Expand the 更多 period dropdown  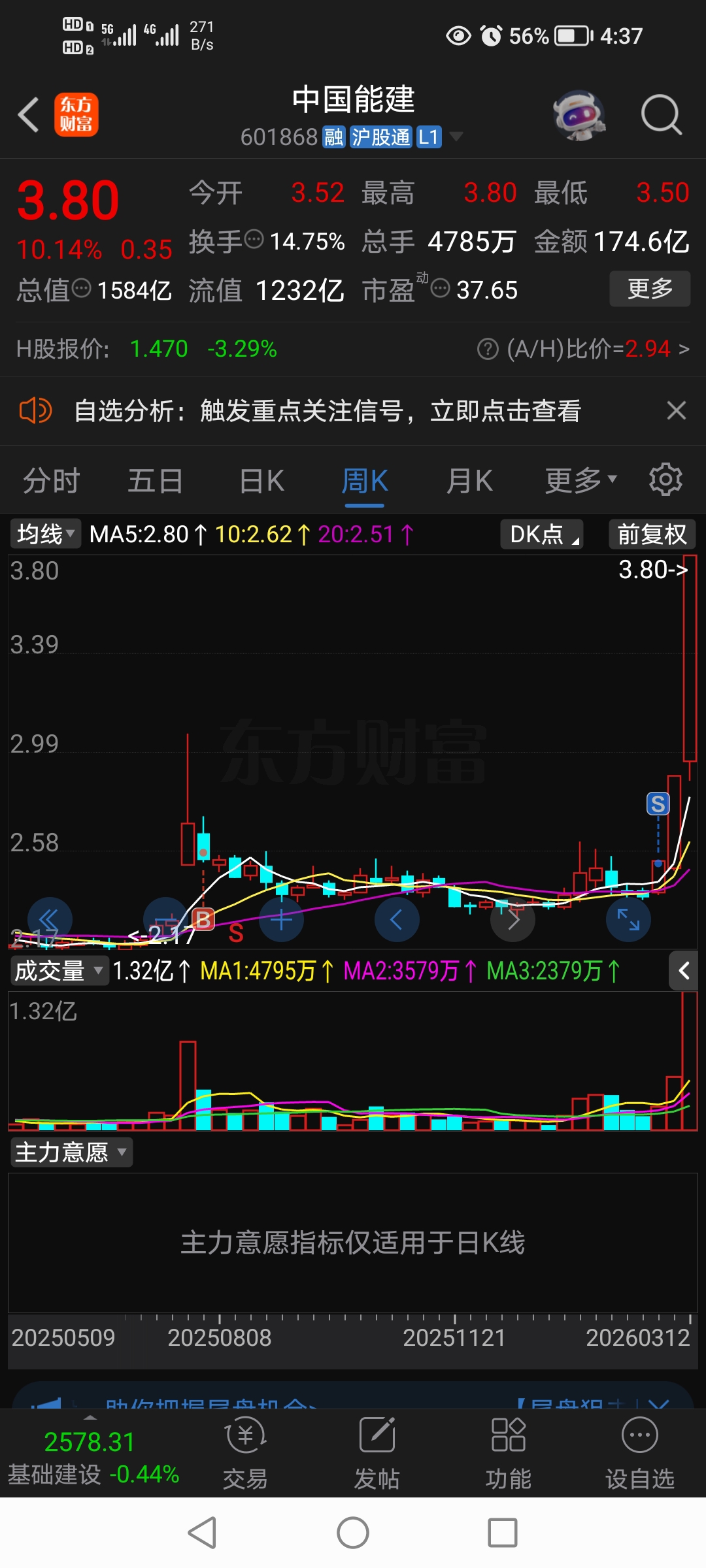pyautogui.click(x=581, y=482)
